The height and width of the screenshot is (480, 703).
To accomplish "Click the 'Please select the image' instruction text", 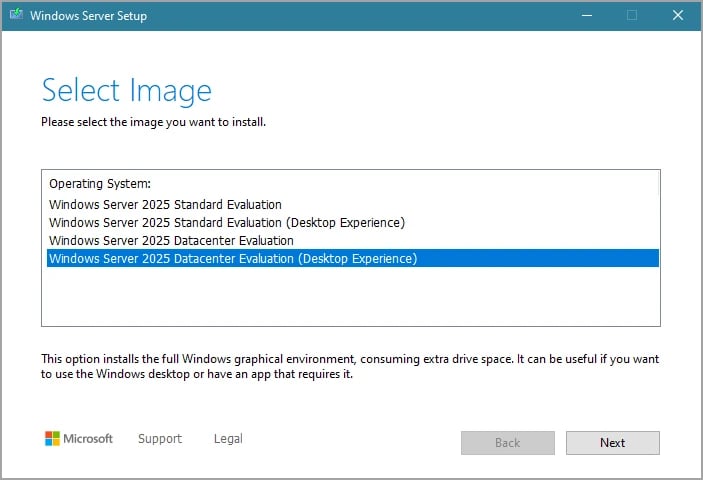I will pos(153,122).
